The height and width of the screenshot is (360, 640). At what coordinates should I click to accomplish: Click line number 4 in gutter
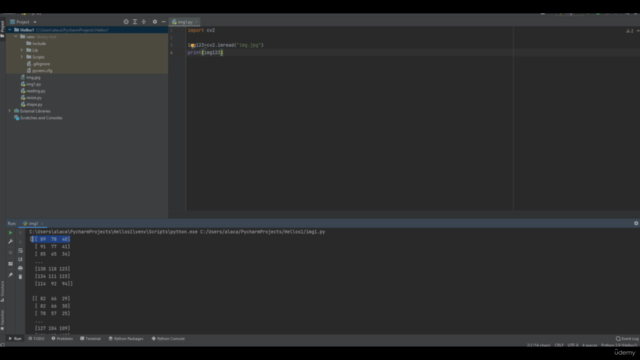tap(171, 53)
